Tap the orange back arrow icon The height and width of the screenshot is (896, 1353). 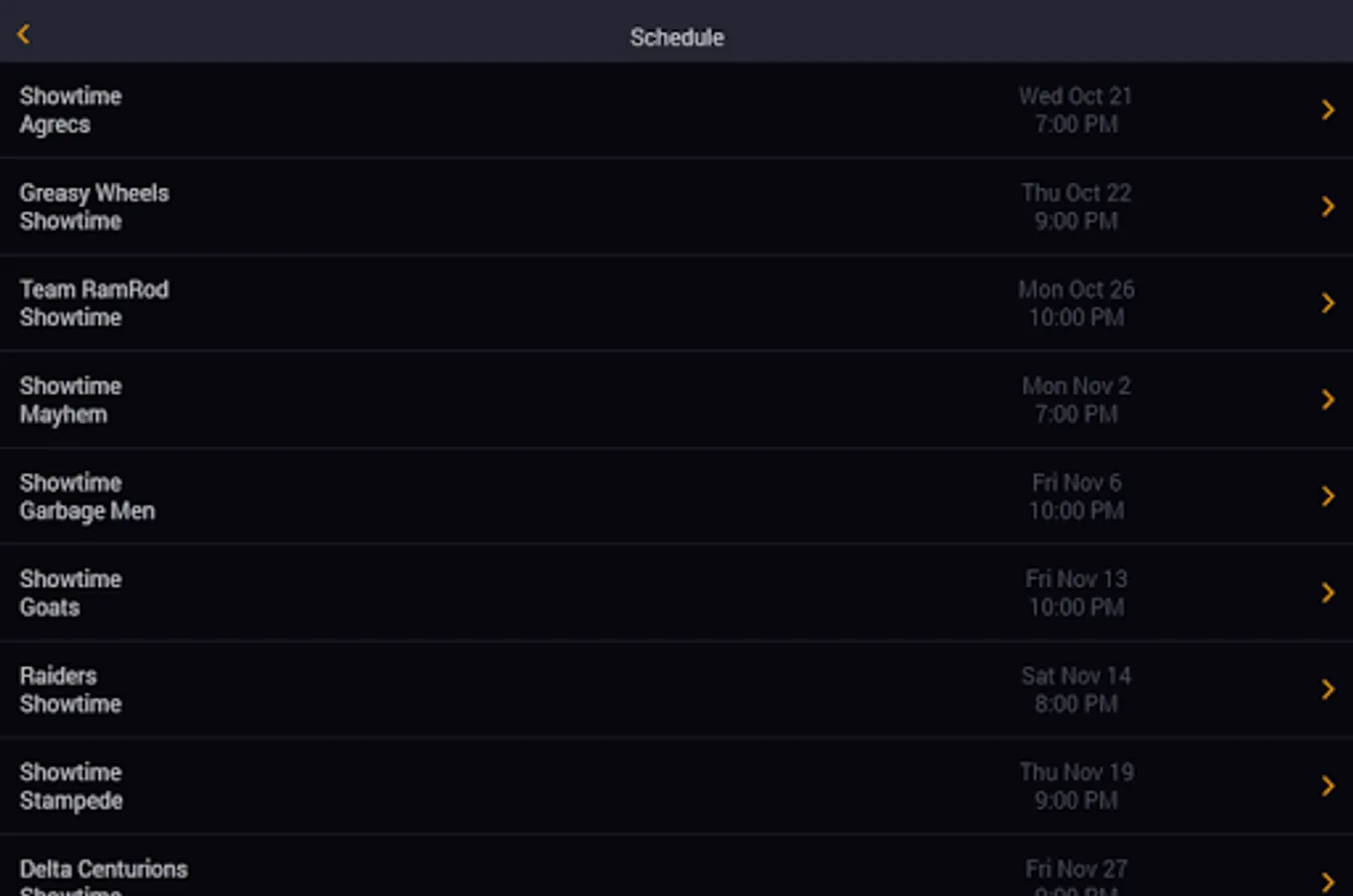tap(24, 35)
